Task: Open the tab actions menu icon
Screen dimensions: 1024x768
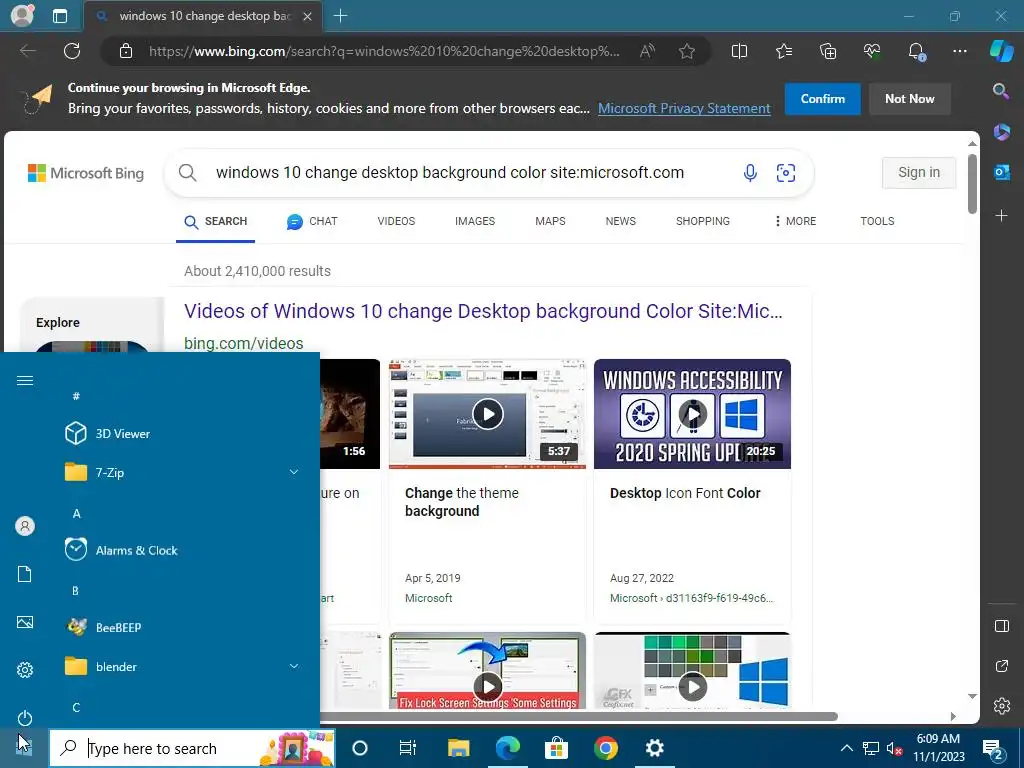Action: click(59, 16)
